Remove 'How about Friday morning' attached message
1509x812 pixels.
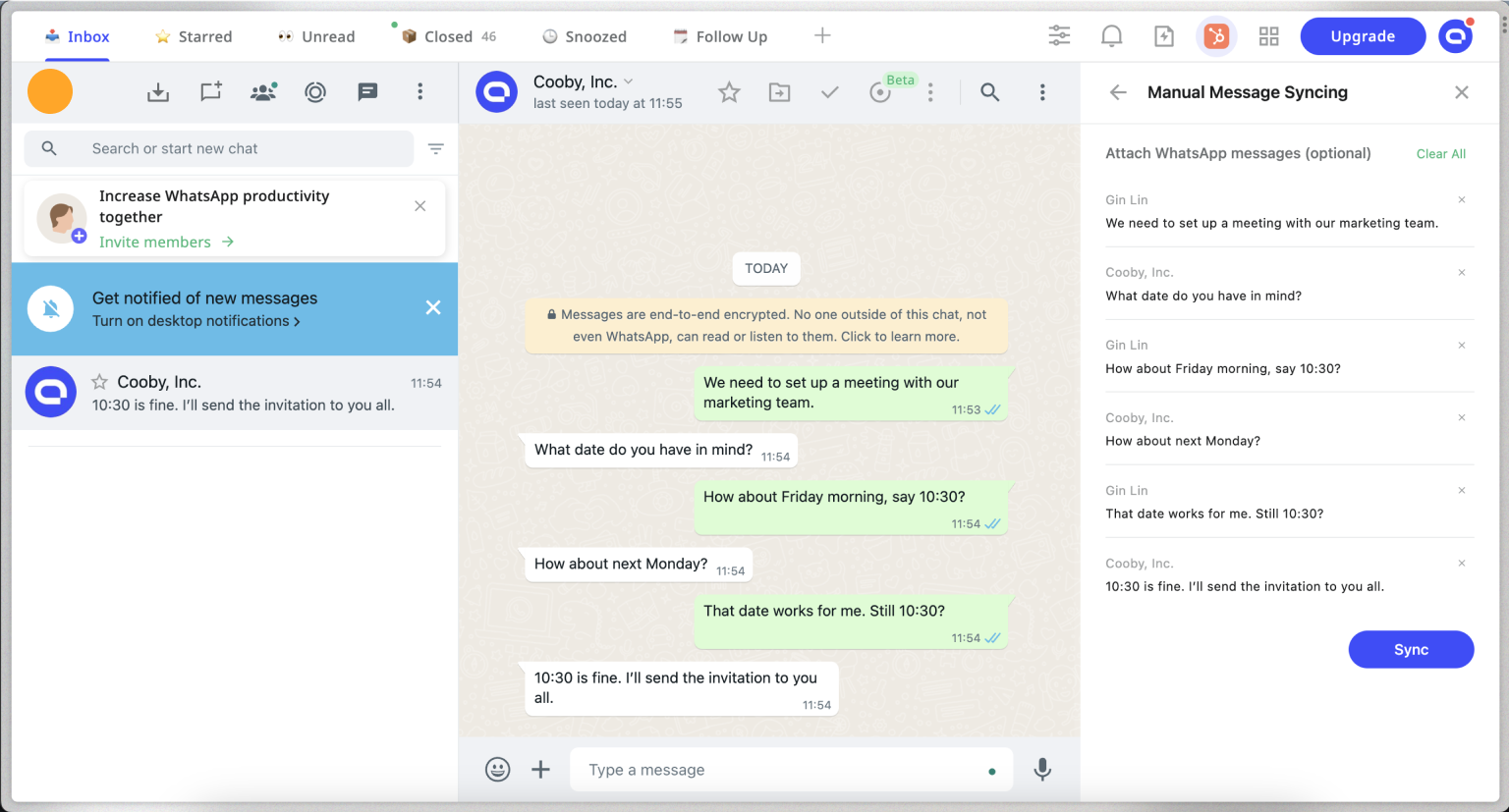pyautogui.click(x=1462, y=345)
